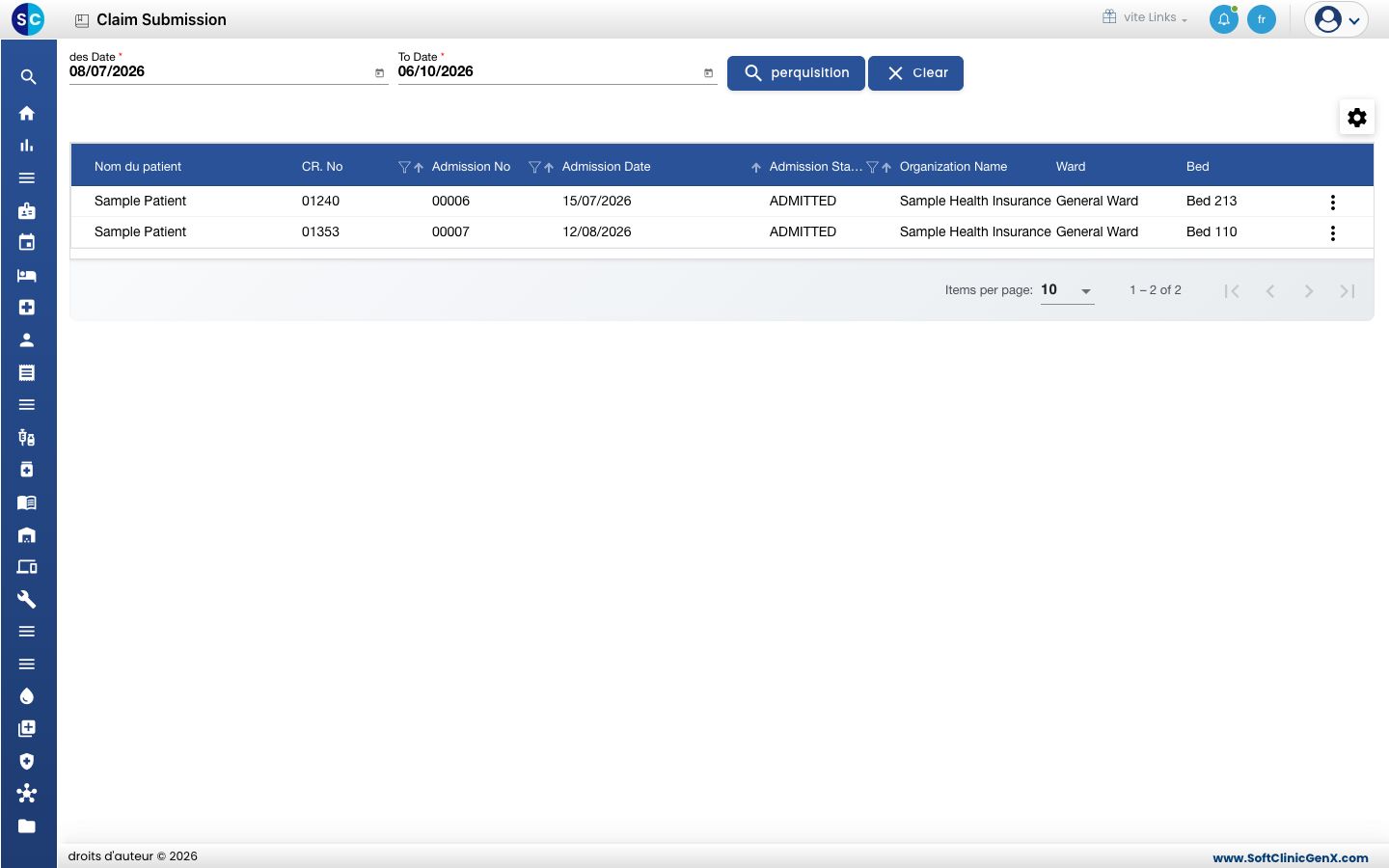
Task: Click the search magnifier in the sidebar
Action: tap(28, 77)
